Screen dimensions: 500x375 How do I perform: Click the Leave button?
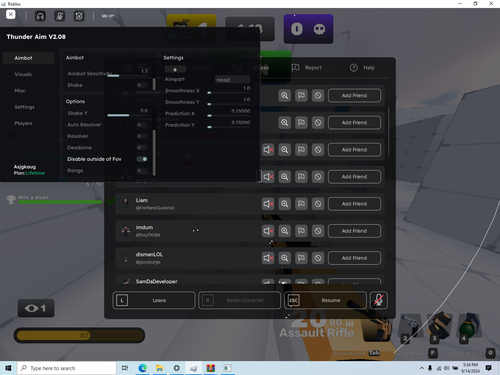154,300
